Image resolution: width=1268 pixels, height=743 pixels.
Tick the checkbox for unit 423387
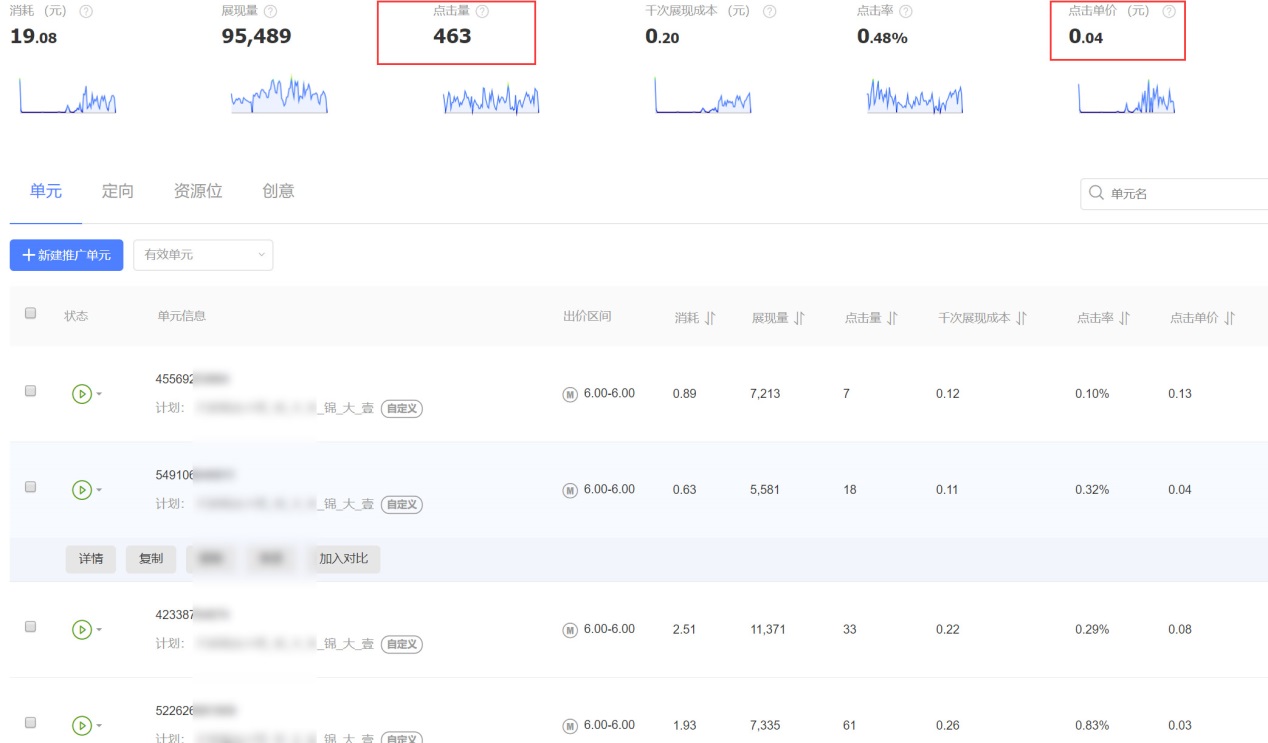[30, 626]
